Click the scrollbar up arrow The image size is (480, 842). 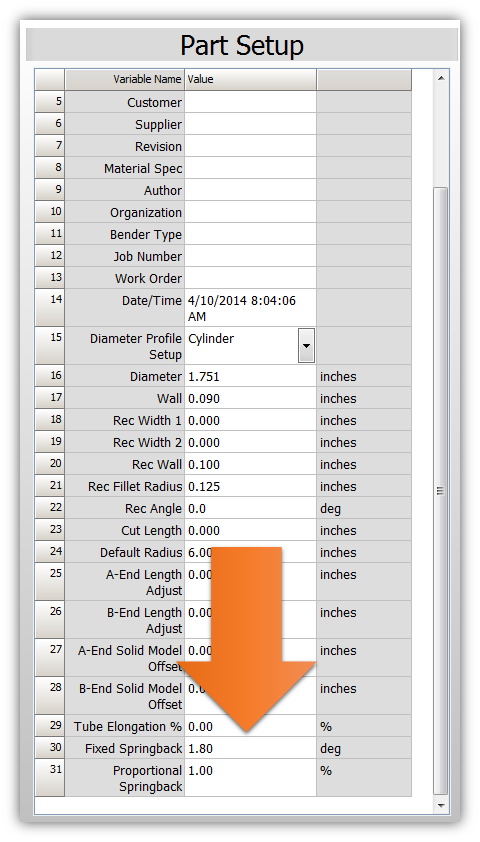pos(441,78)
